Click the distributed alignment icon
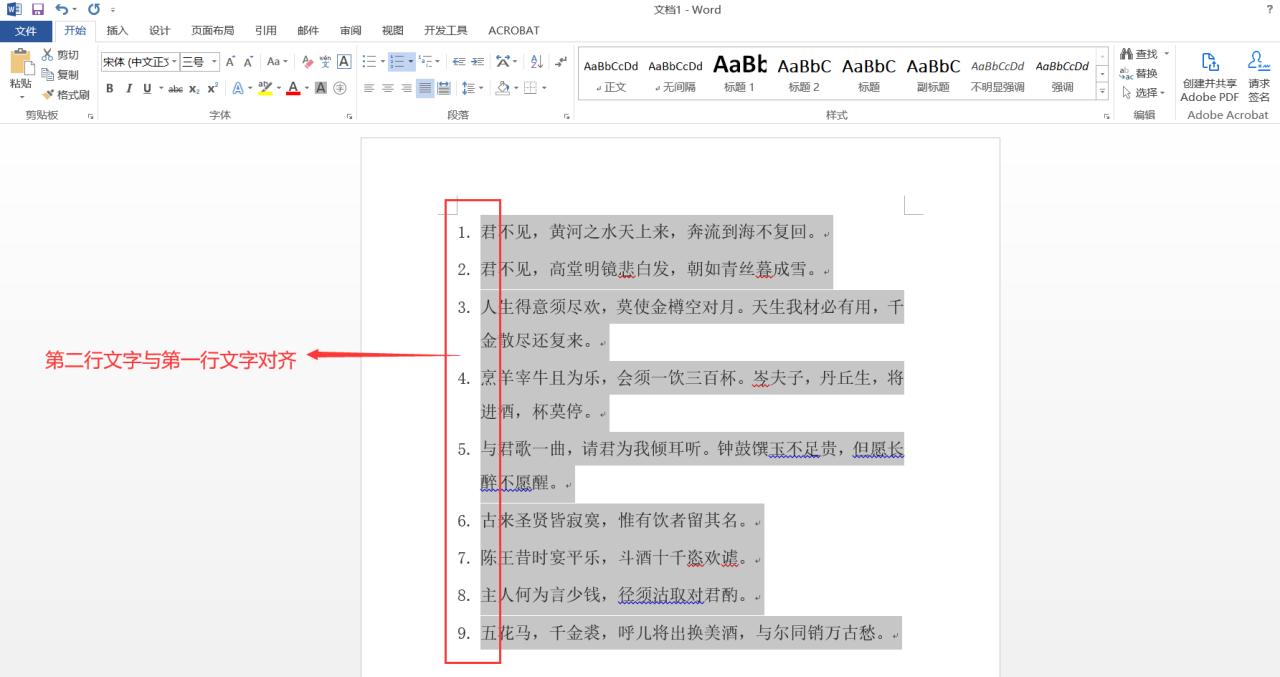The image size is (1280, 677). pyautogui.click(x=445, y=88)
